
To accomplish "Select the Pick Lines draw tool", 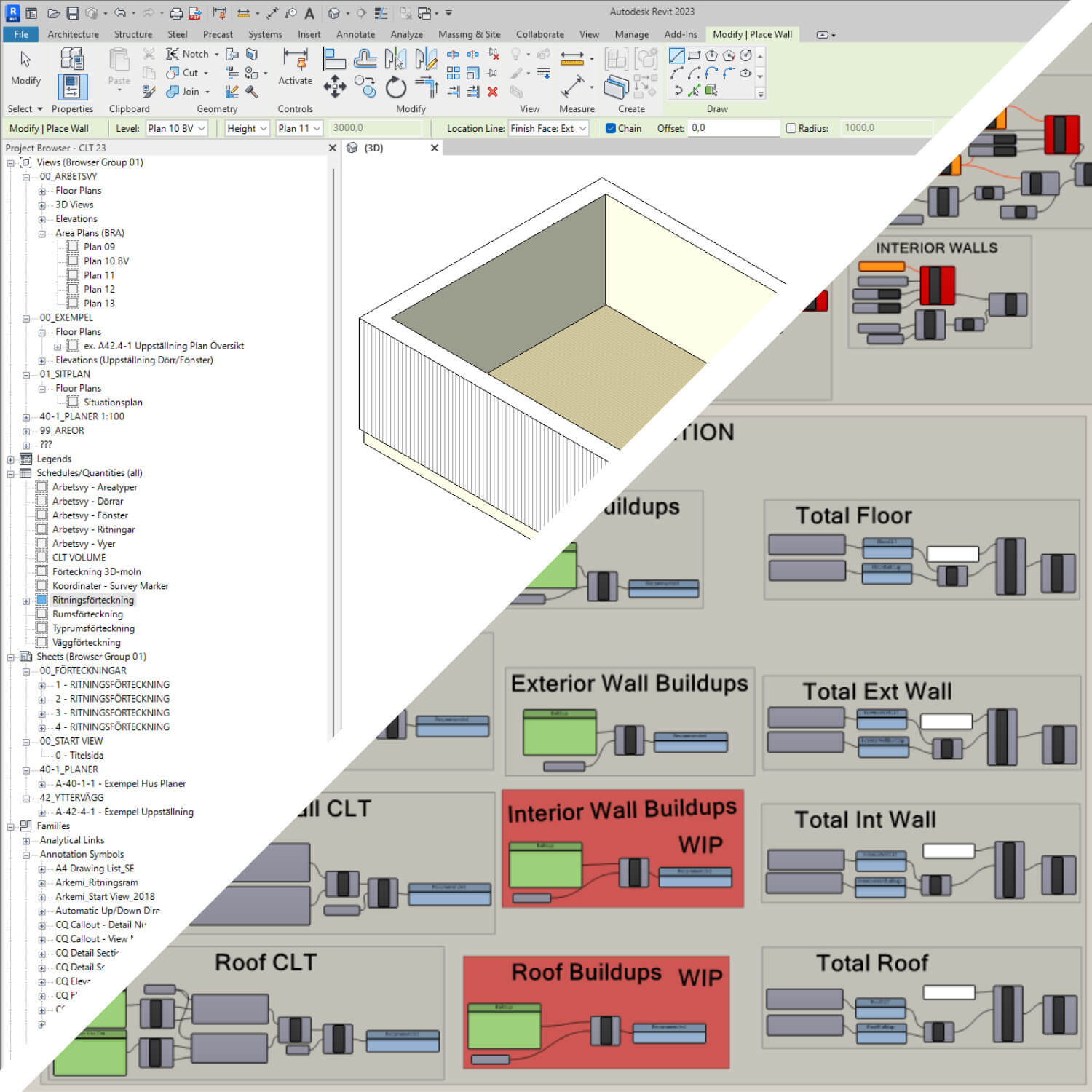I will coord(695,90).
